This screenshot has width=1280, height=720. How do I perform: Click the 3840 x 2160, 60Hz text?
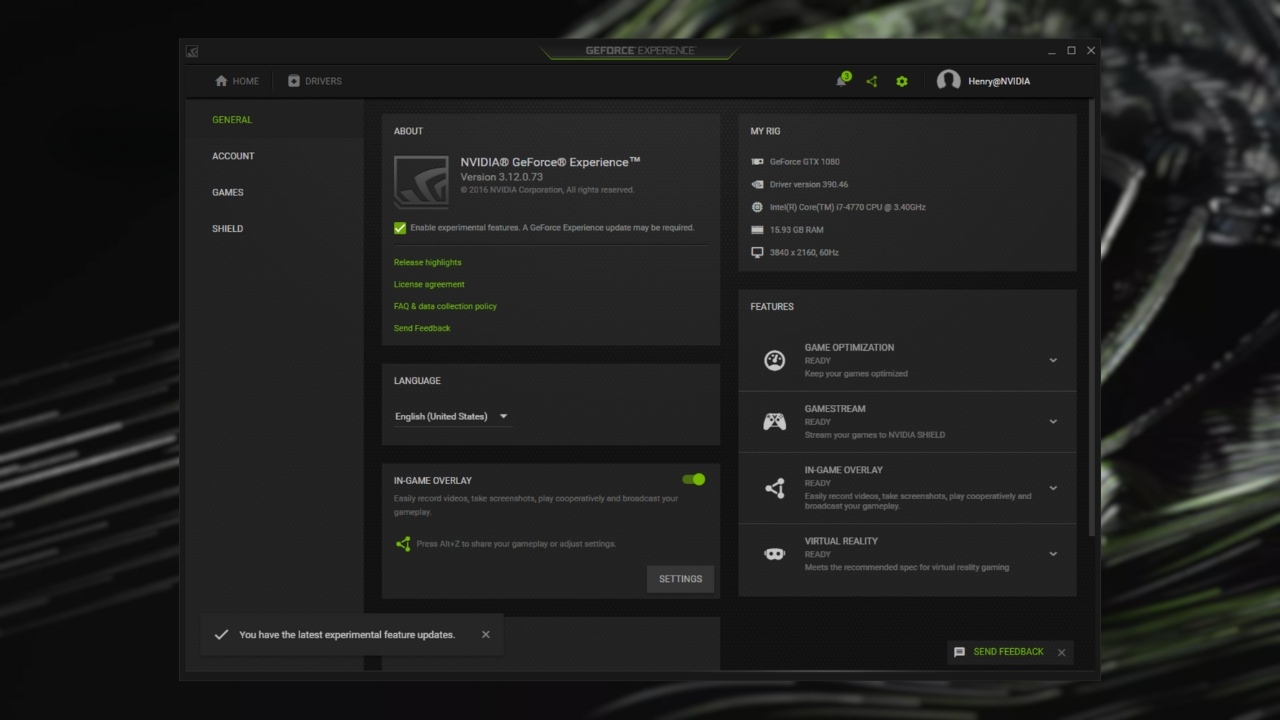pyautogui.click(x=804, y=253)
